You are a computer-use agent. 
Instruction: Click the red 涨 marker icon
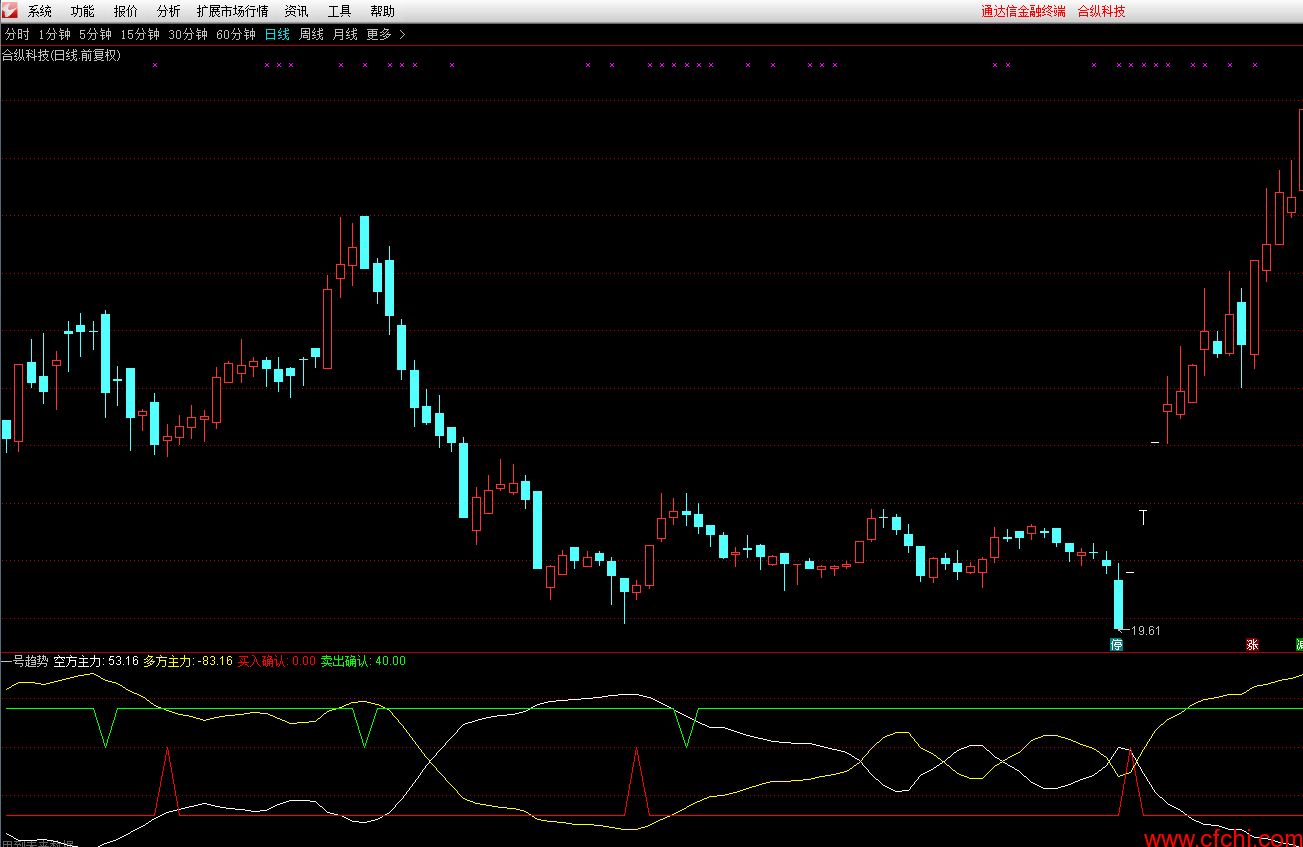point(1251,645)
